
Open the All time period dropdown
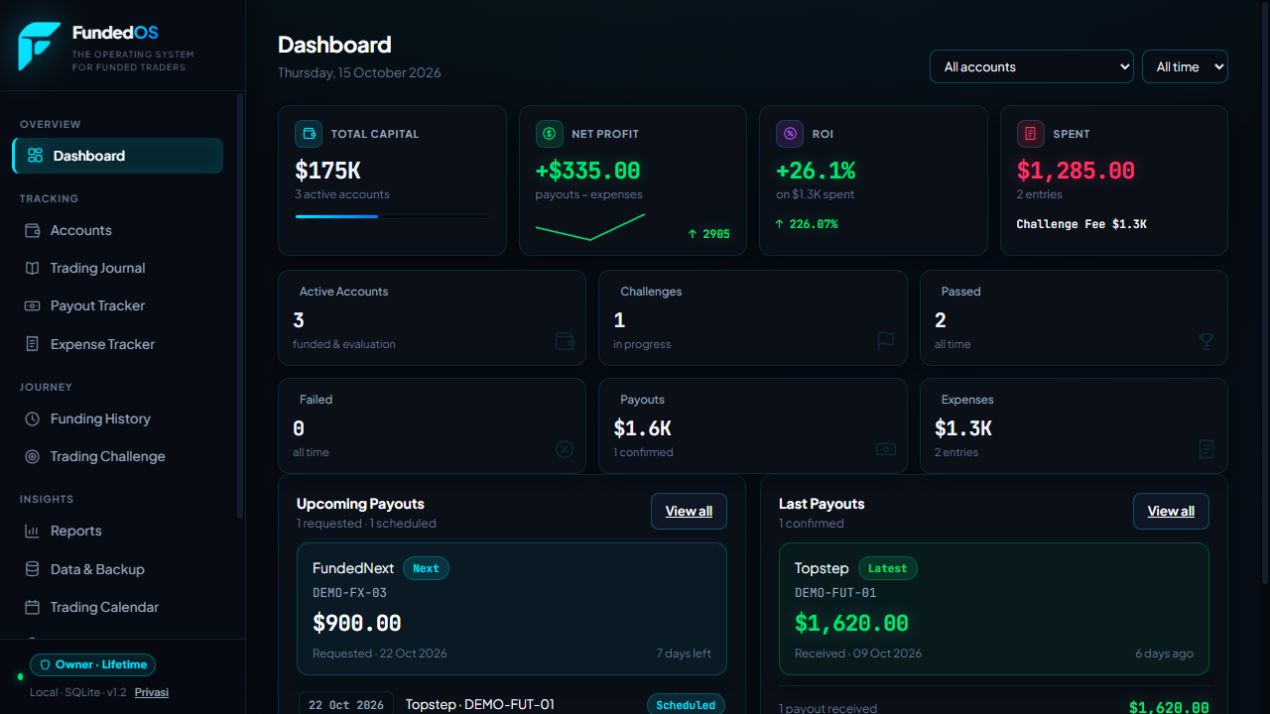click(x=1185, y=67)
